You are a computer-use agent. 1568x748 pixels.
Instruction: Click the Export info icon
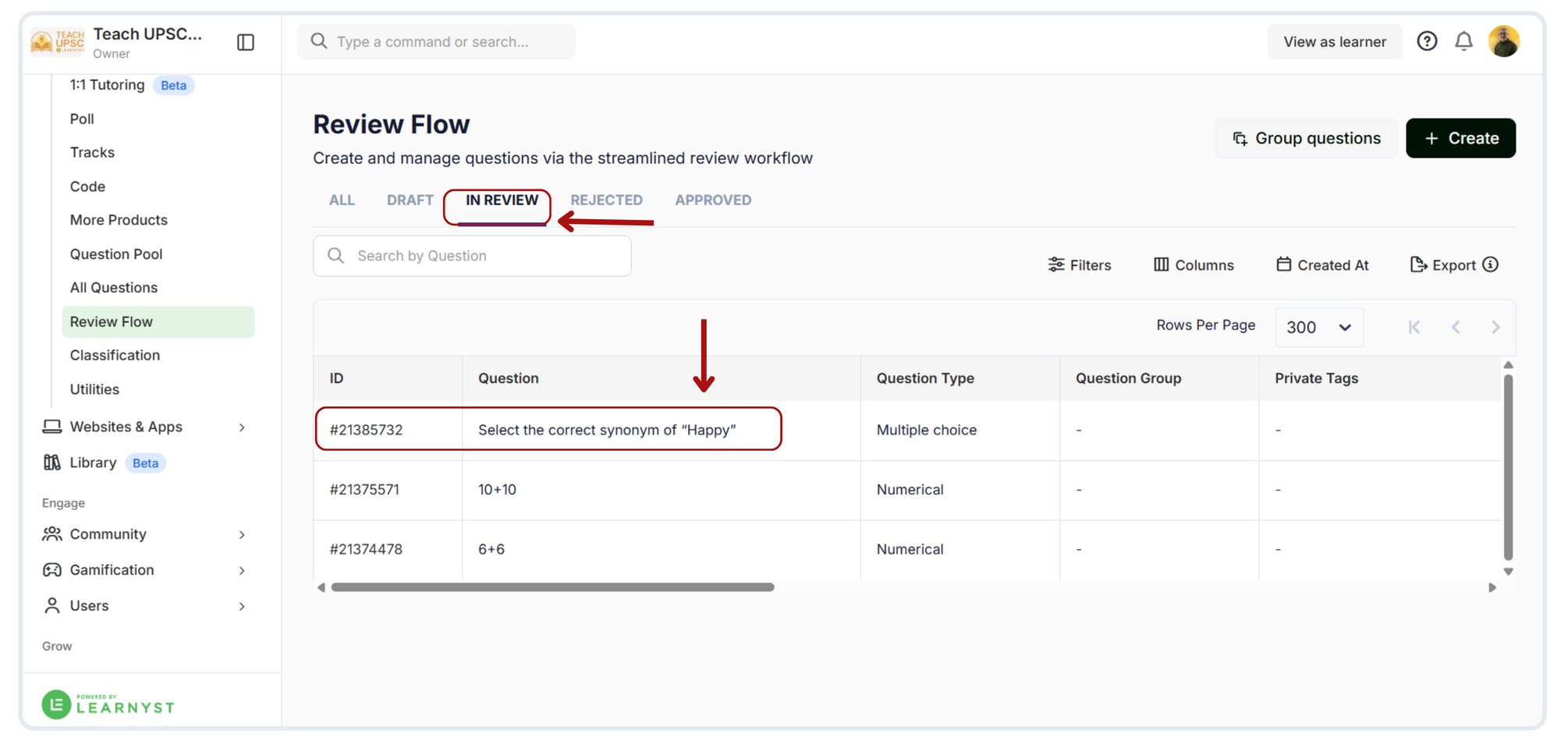pos(1490,264)
